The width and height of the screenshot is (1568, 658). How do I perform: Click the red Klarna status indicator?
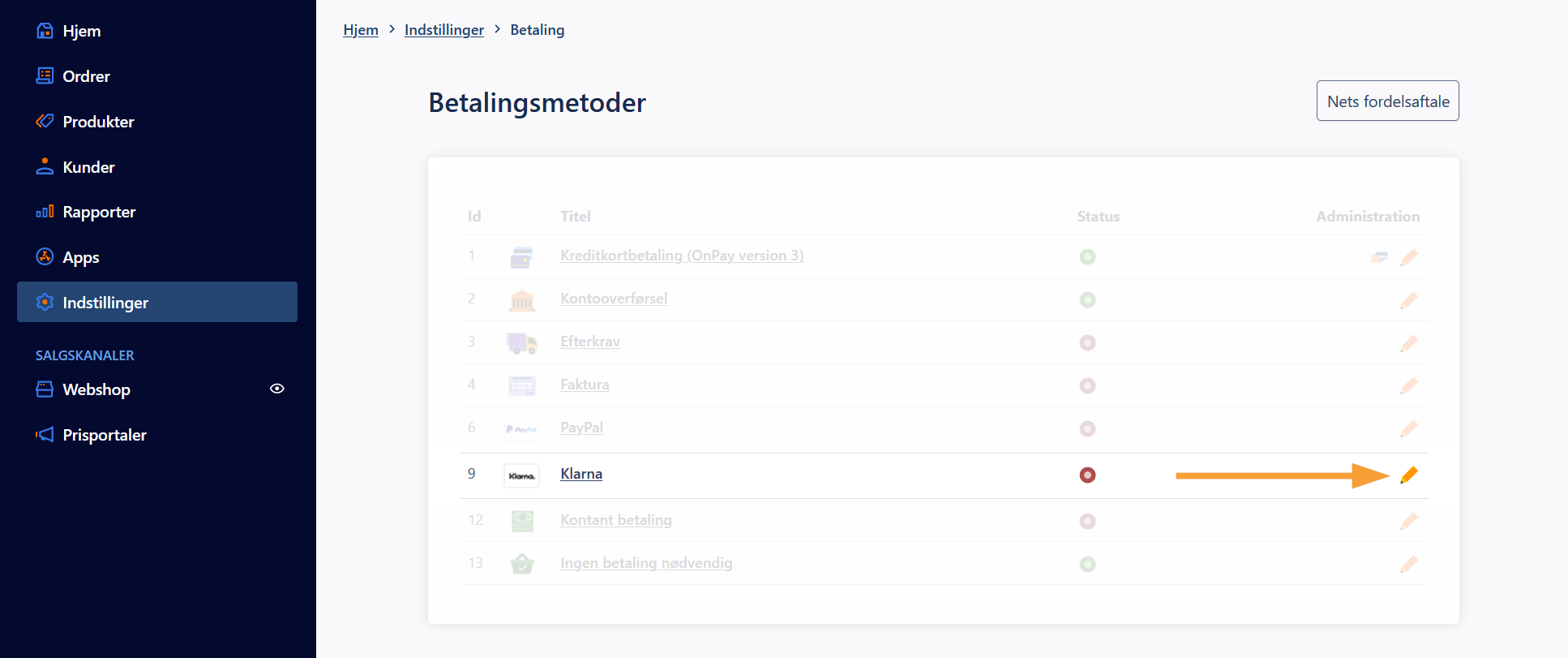1087,475
